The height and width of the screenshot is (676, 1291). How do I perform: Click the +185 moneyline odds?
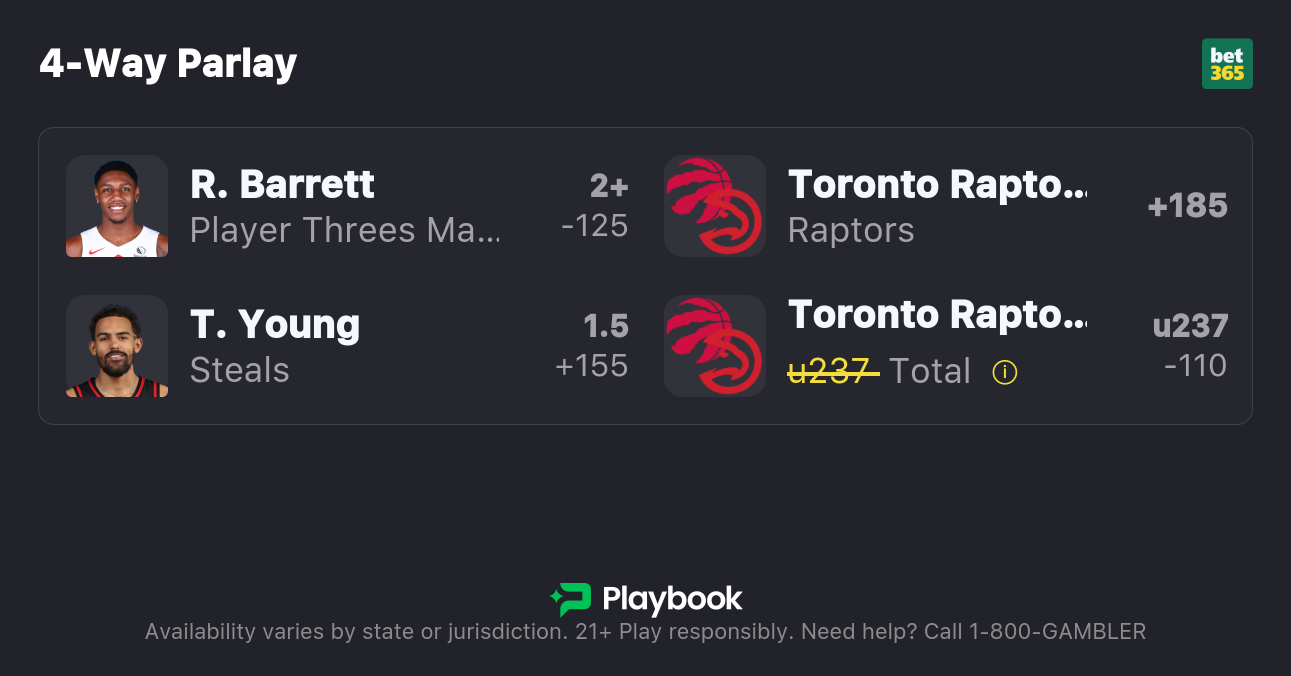point(1187,206)
